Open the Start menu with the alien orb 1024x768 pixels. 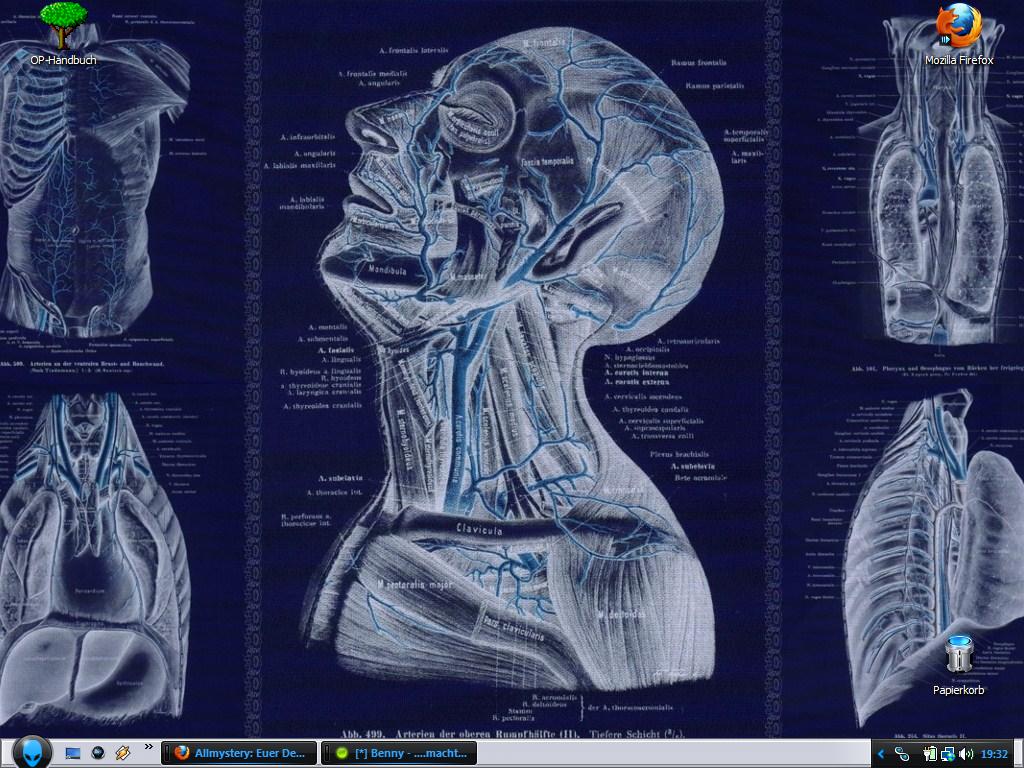31,752
